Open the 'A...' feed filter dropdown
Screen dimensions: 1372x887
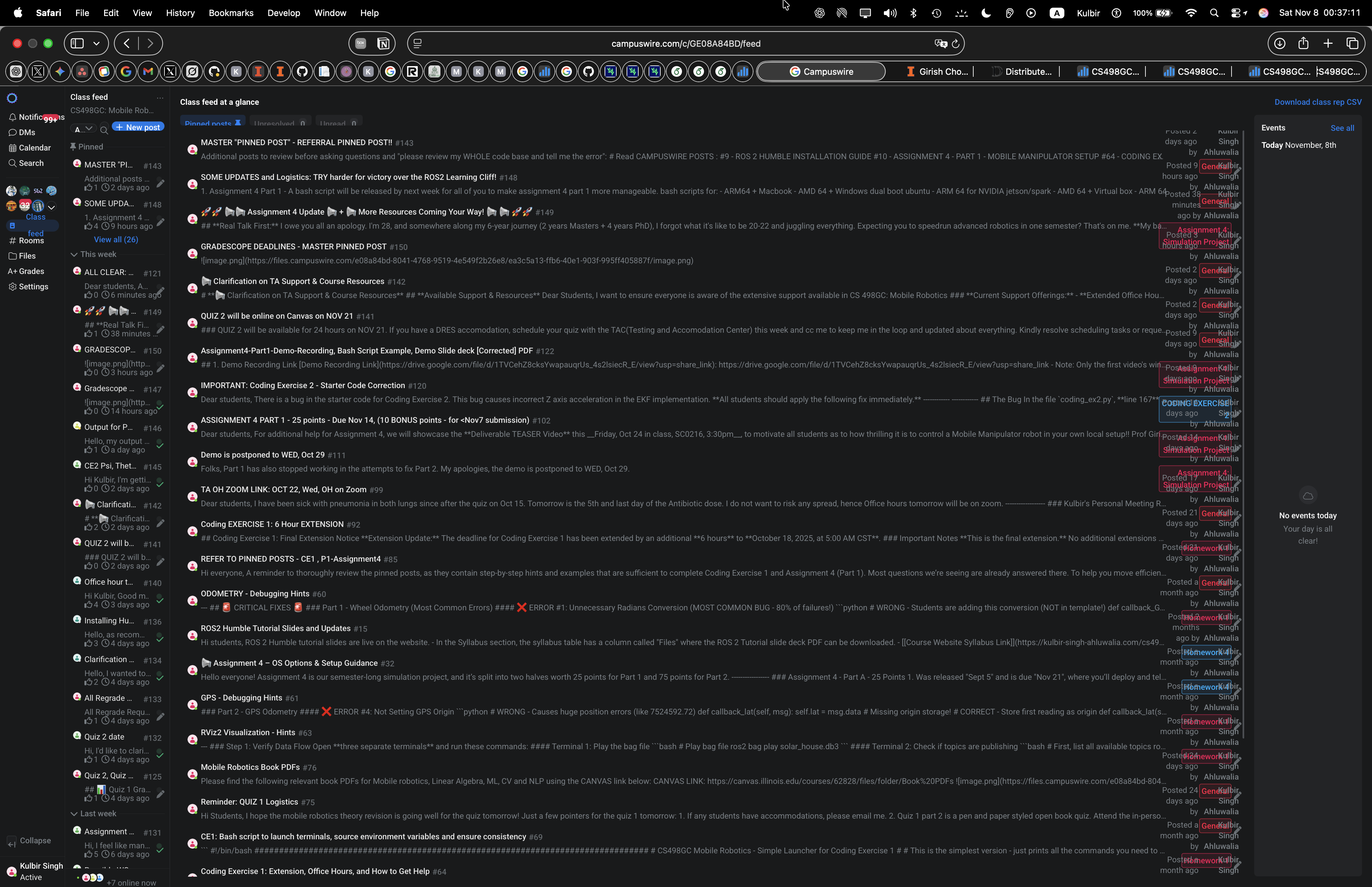pos(83,129)
